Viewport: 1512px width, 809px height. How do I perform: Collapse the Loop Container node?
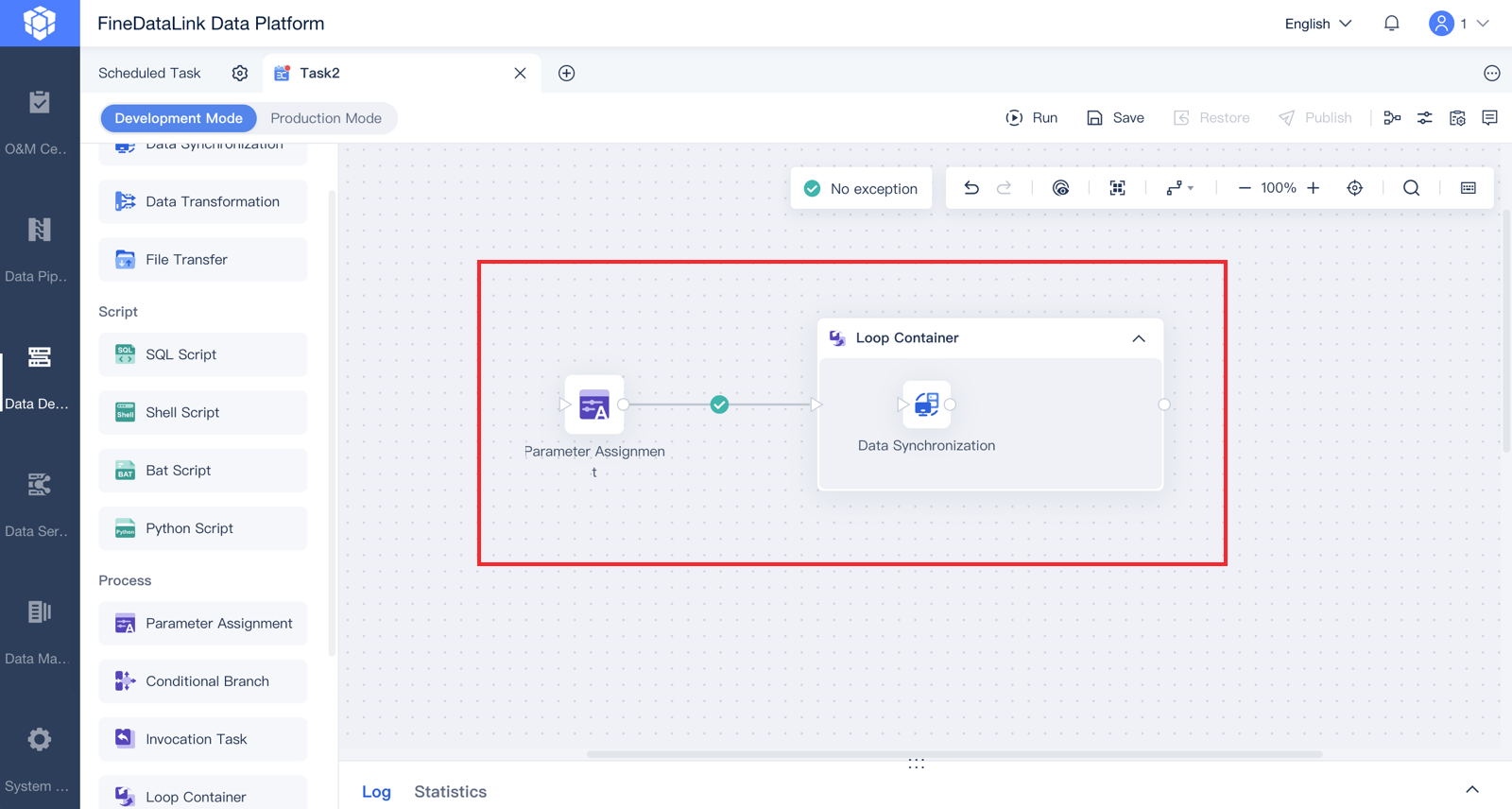[1139, 338]
